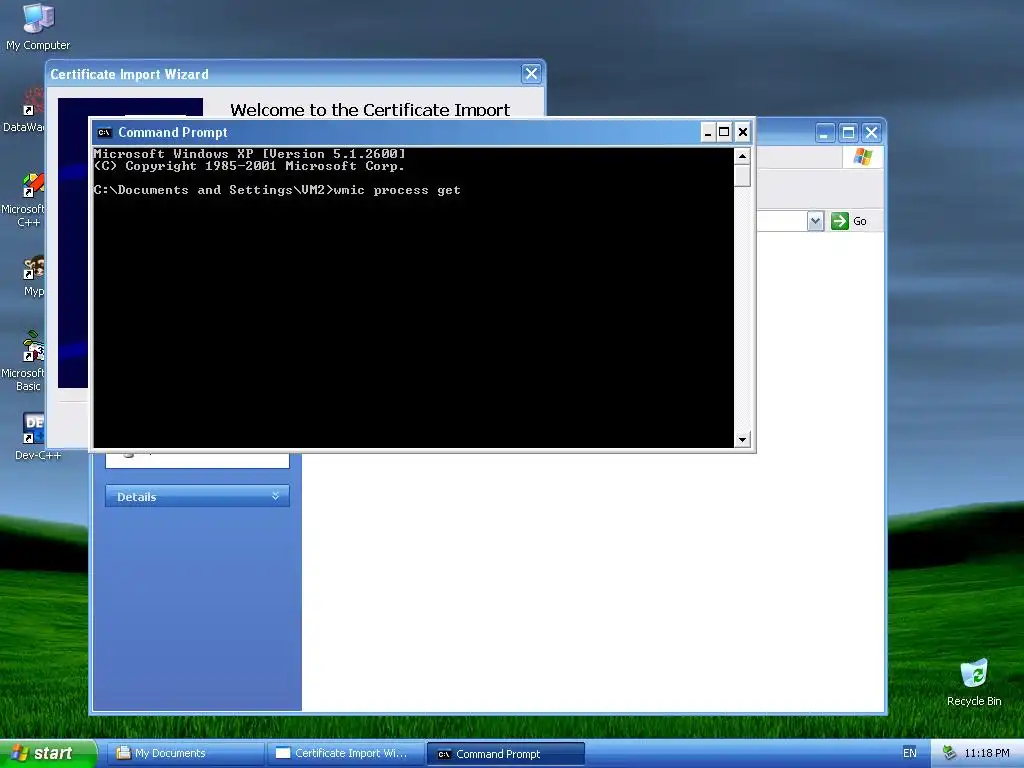Open the Microsoft C++ desktop shortcut
Viewport: 1024px width, 768px height.
coord(24,199)
